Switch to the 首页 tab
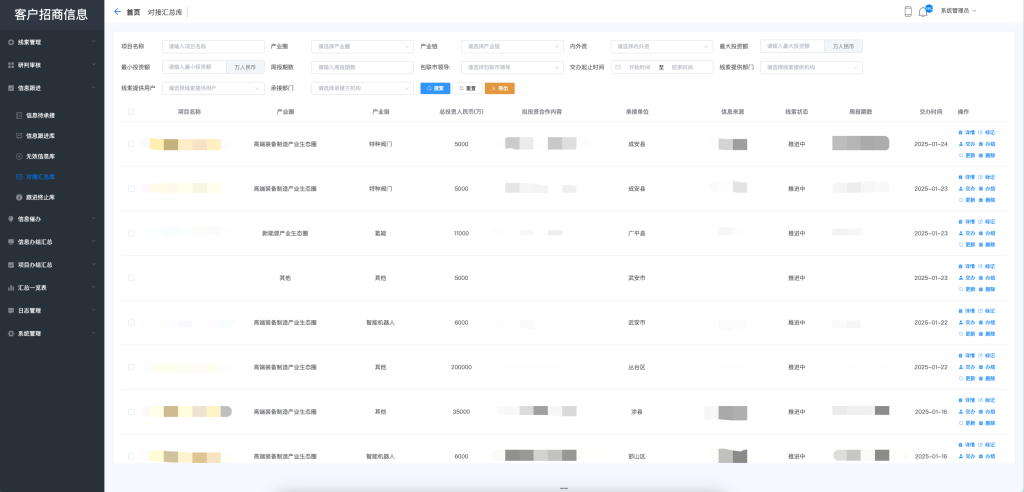1024x492 pixels. [133, 12]
